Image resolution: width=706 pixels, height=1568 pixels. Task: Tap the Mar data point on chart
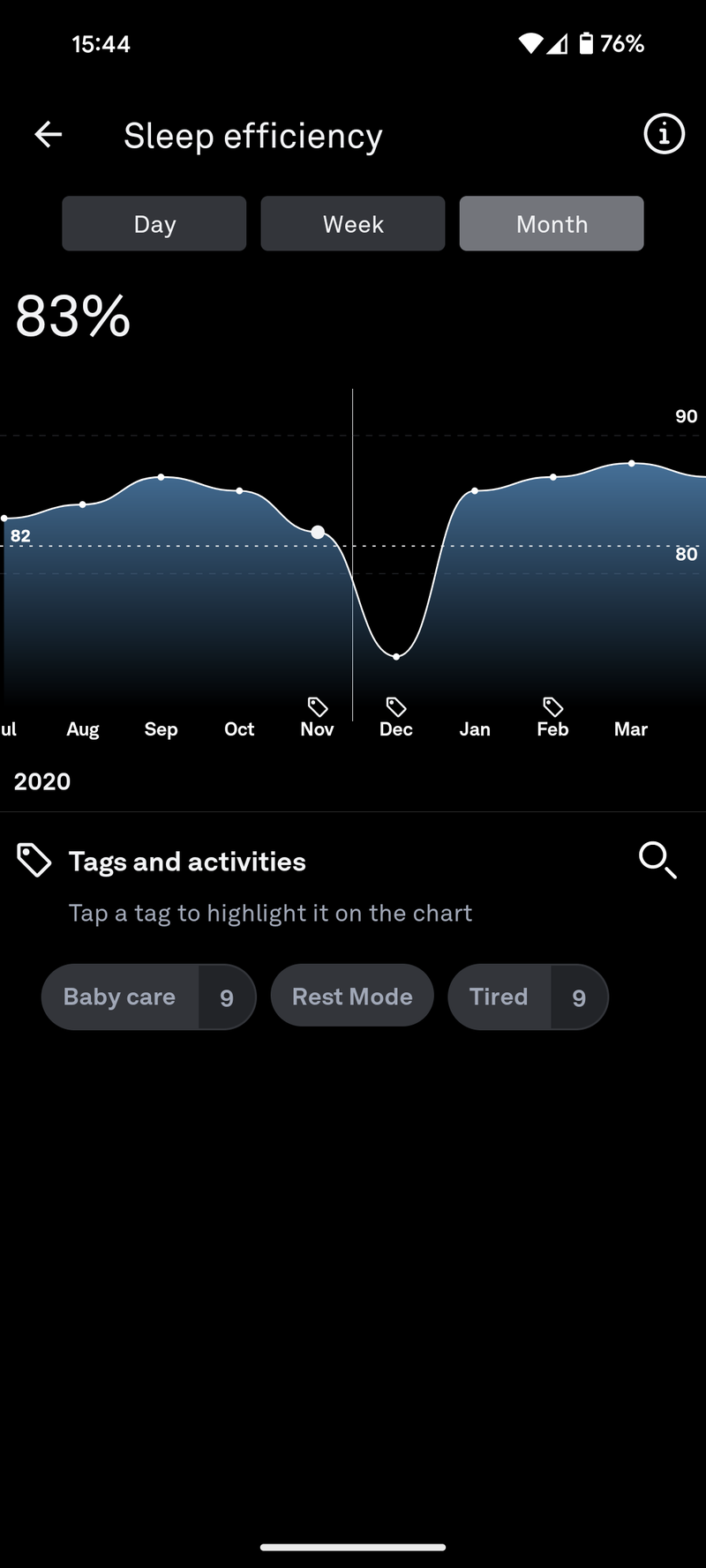click(632, 463)
